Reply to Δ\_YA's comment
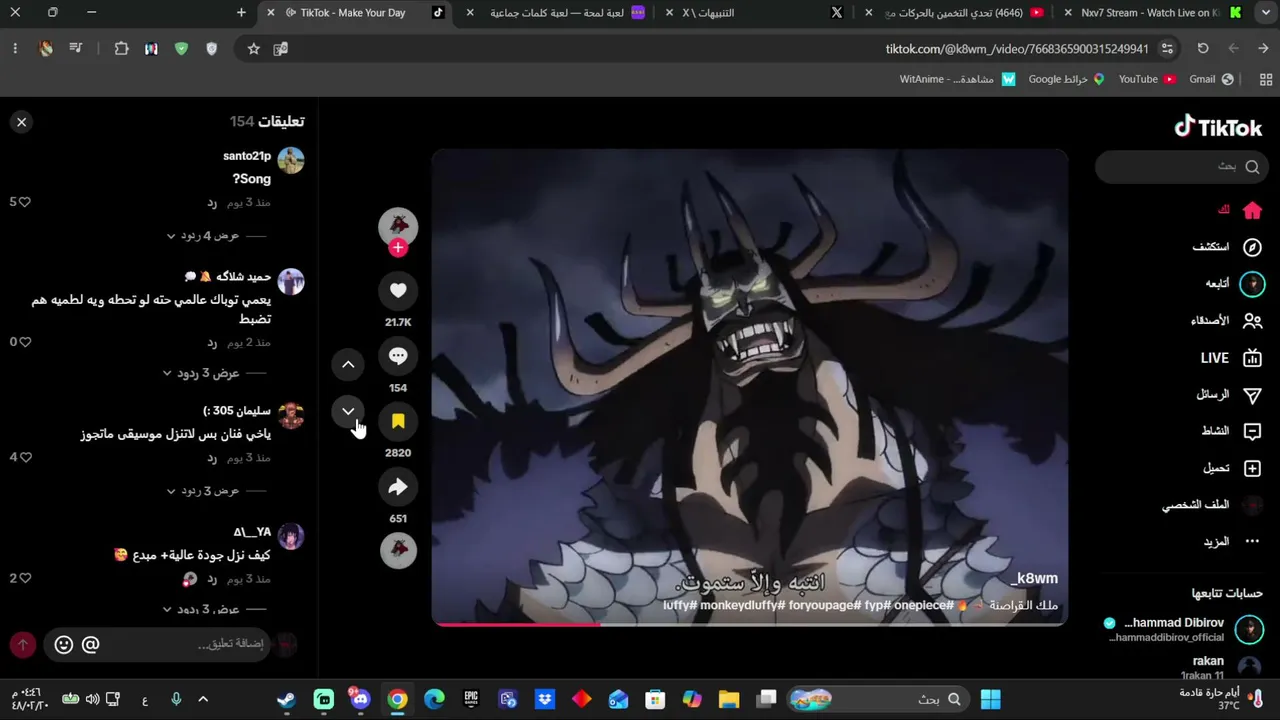The image size is (1280, 720). coord(212,579)
